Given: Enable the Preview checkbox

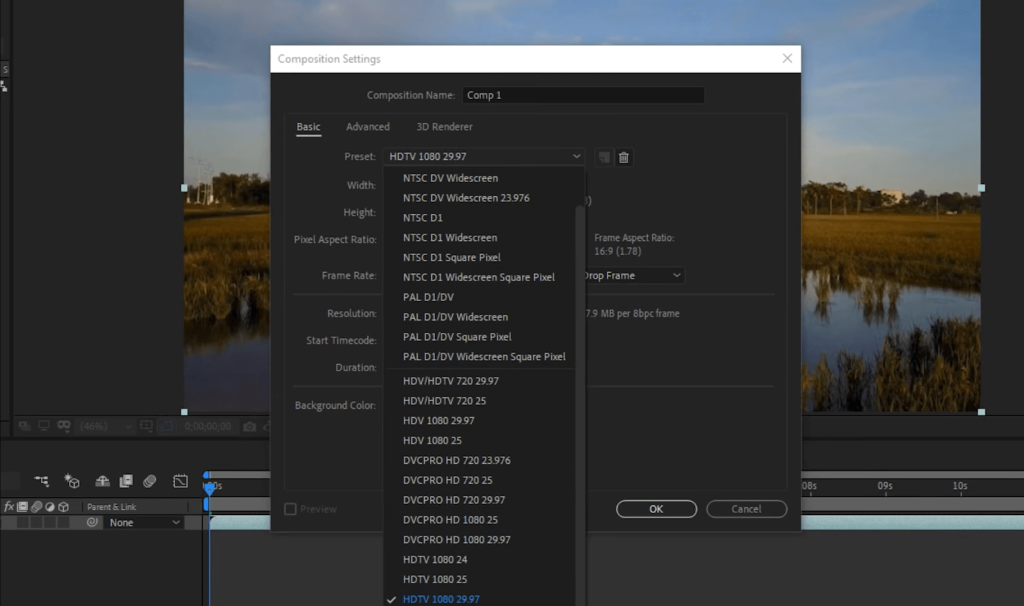Looking at the screenshot, I should pyautogui.click(x=290, y=509).
